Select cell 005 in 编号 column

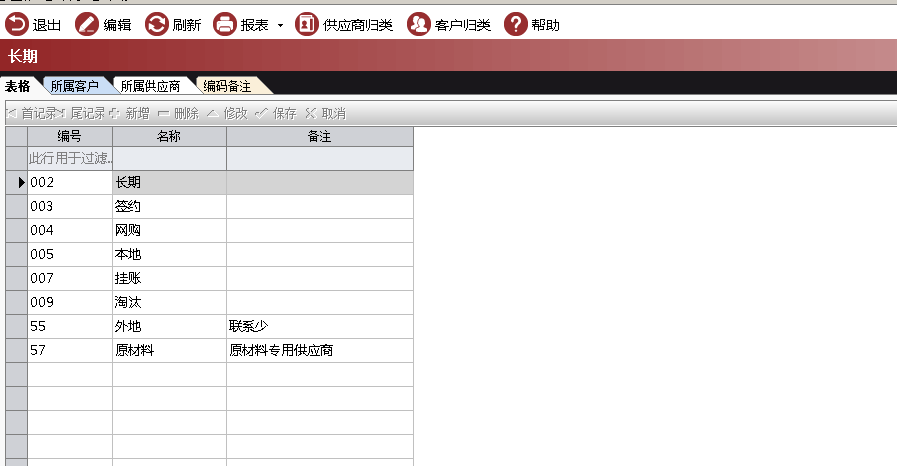(x=70, y=254)
